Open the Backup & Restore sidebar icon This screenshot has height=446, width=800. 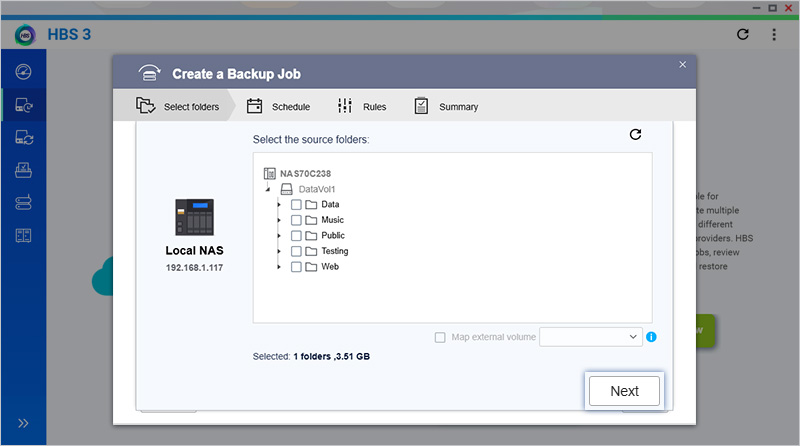click(23, 105)
